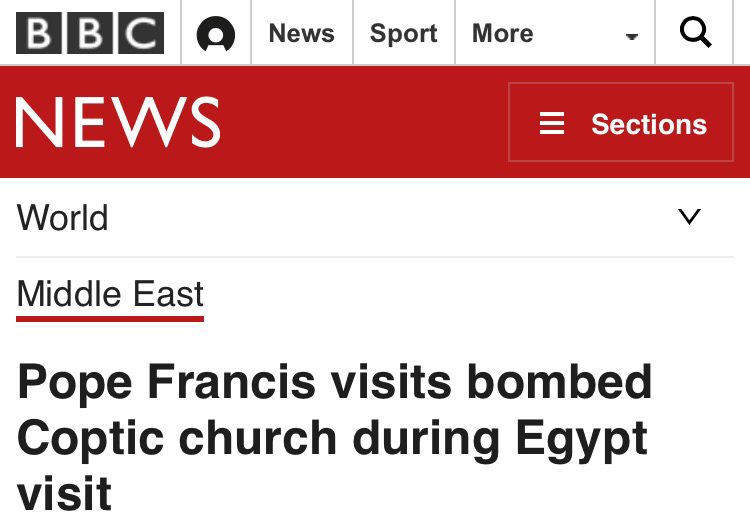The width and height of the screenshot is (750, 524).
Task: Expand the More menu dropdown arrow
Action: coord(631,37)
